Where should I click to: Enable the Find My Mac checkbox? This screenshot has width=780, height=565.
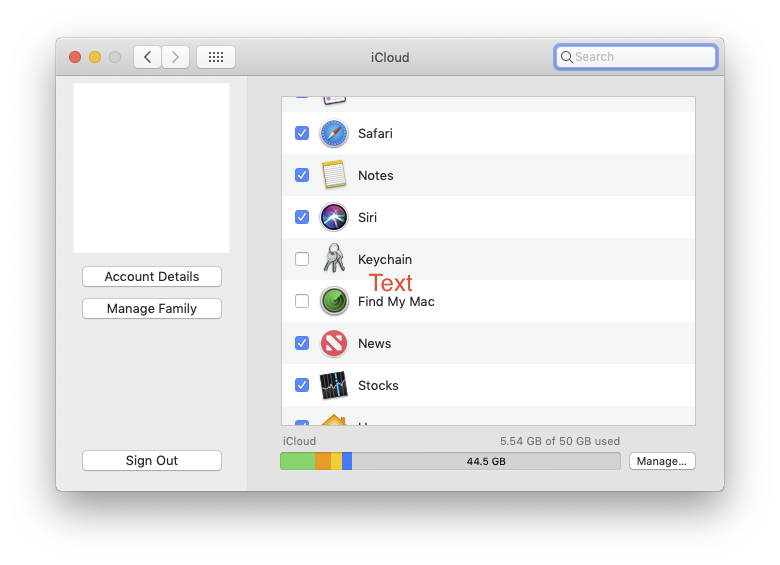pyautogui.click(x=302, y=301)
